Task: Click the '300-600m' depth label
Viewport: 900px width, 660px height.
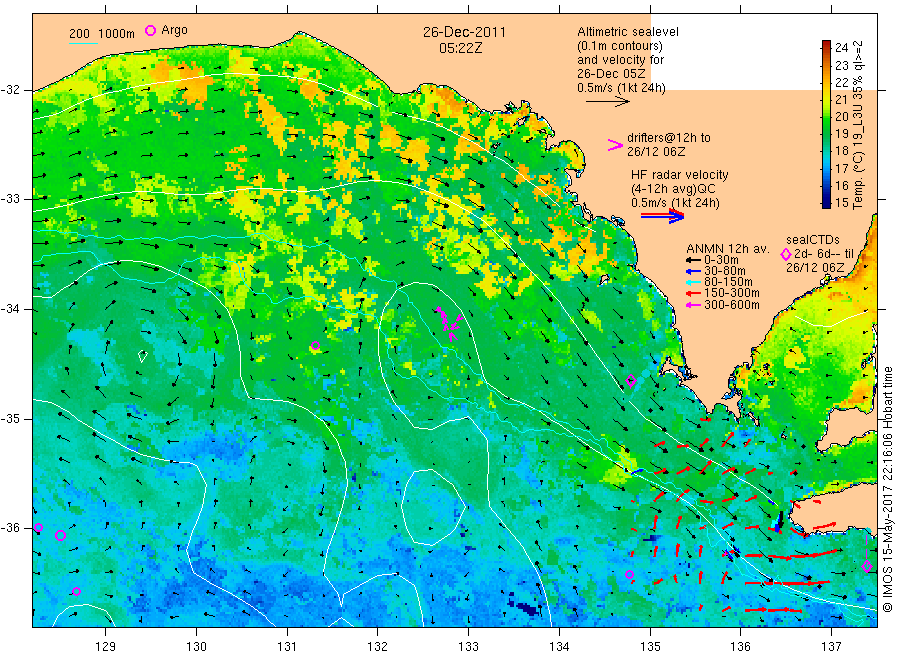Action: pos(731,305)
